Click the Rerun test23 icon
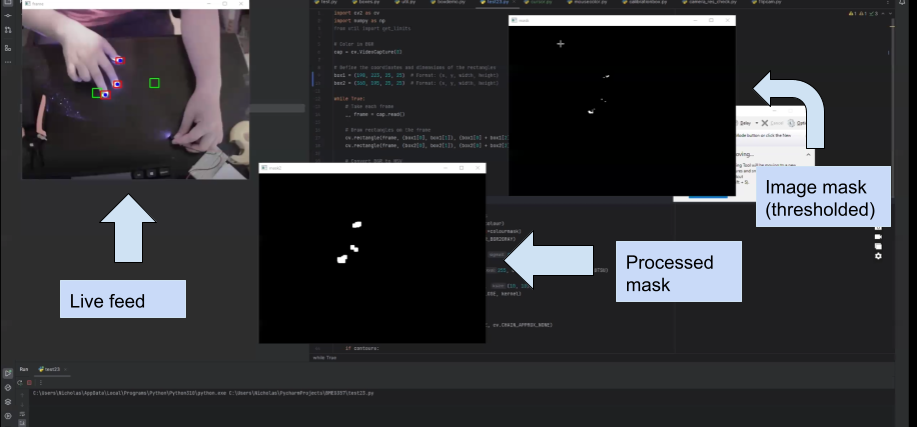The image size is (917, 427). point(19,383)
